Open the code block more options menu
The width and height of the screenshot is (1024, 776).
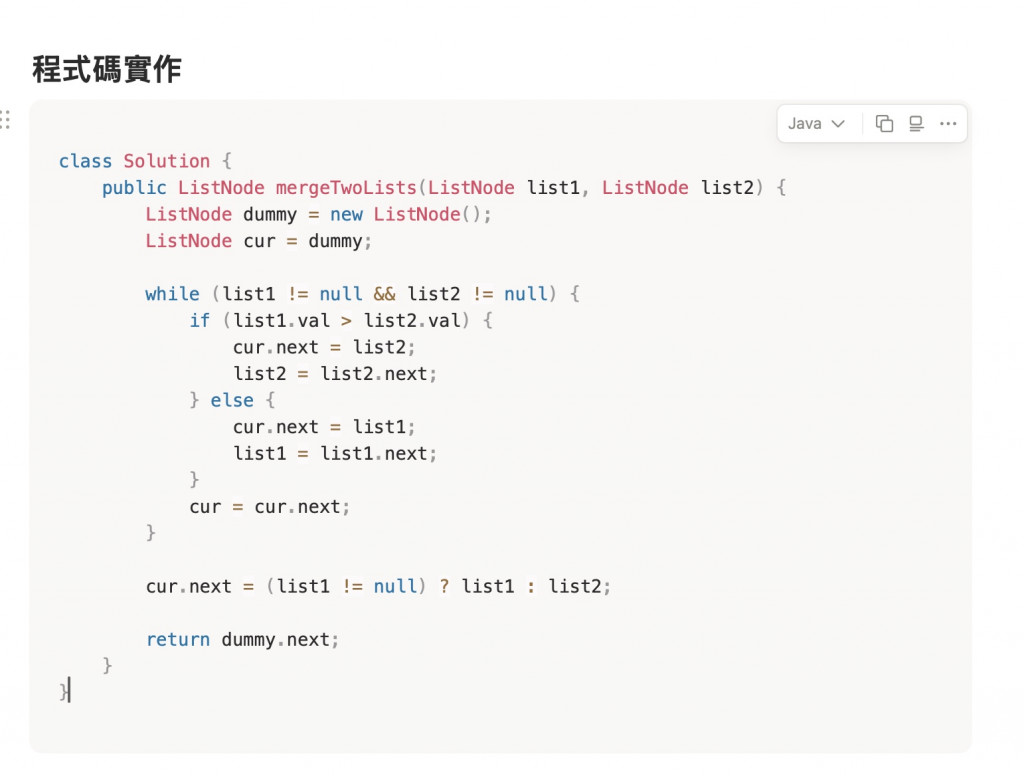tap(948, 123)
